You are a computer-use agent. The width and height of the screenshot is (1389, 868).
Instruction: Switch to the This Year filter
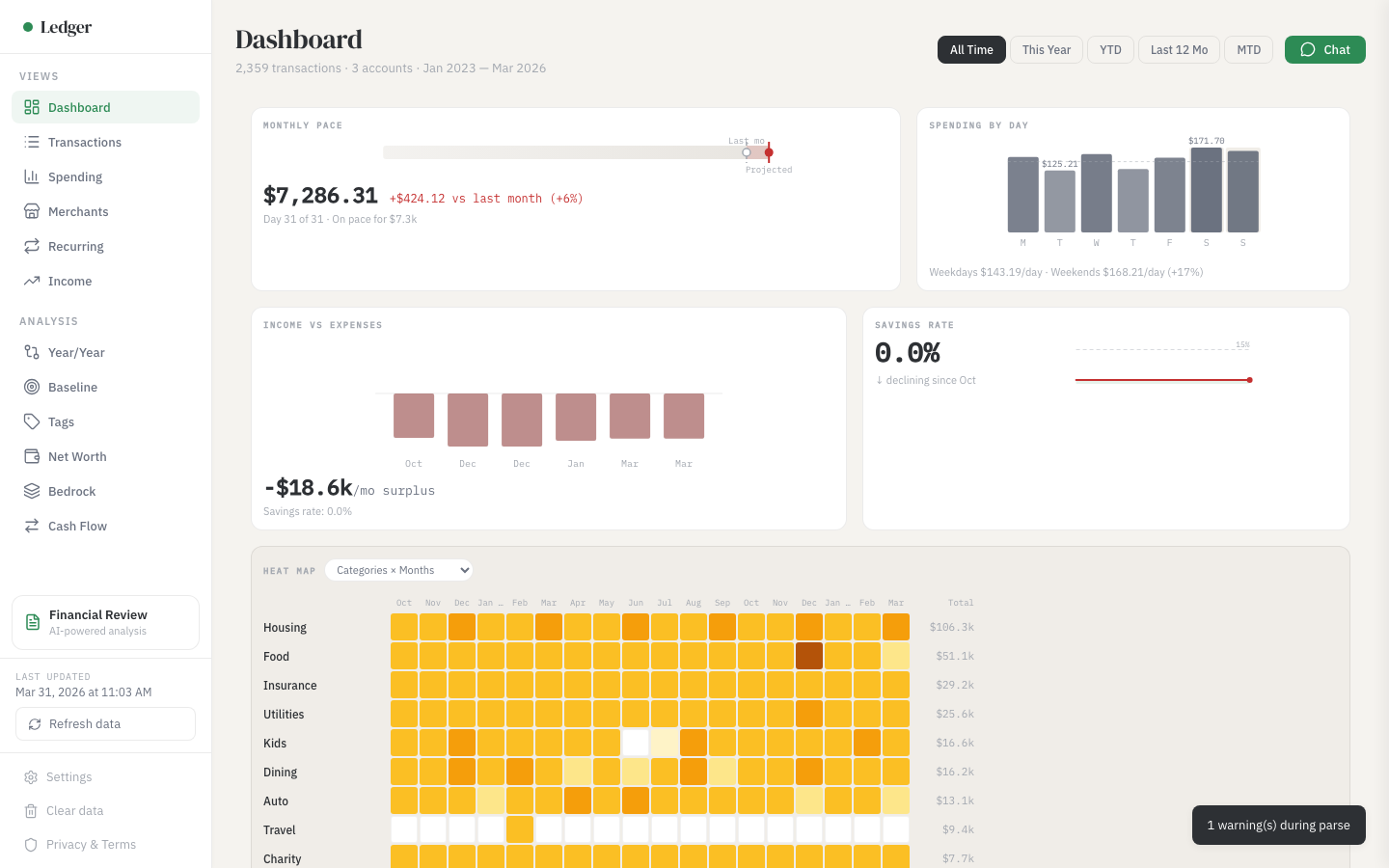1046,49
